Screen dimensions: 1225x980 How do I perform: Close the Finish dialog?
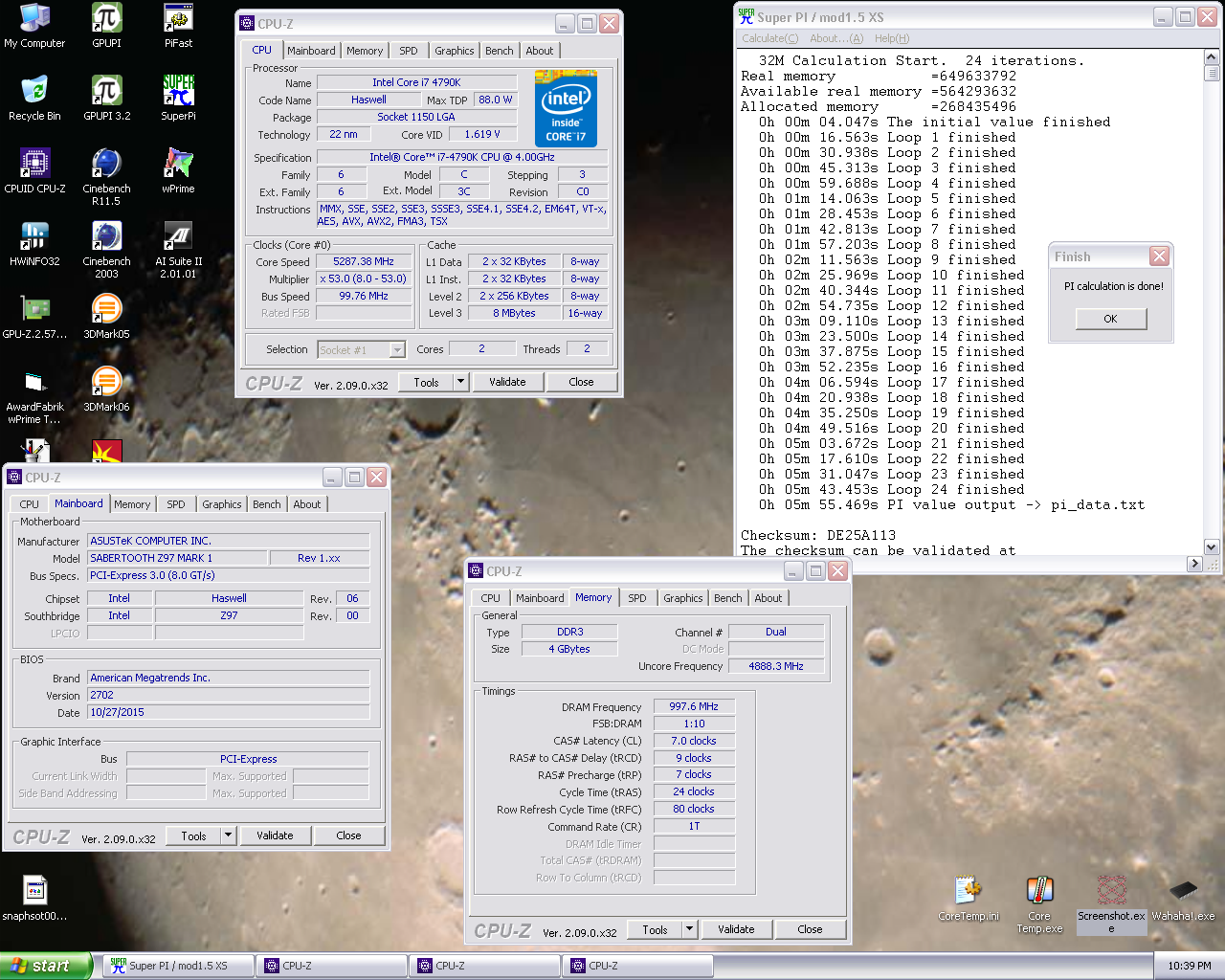pyautogui.click(x=1159, y=256)
